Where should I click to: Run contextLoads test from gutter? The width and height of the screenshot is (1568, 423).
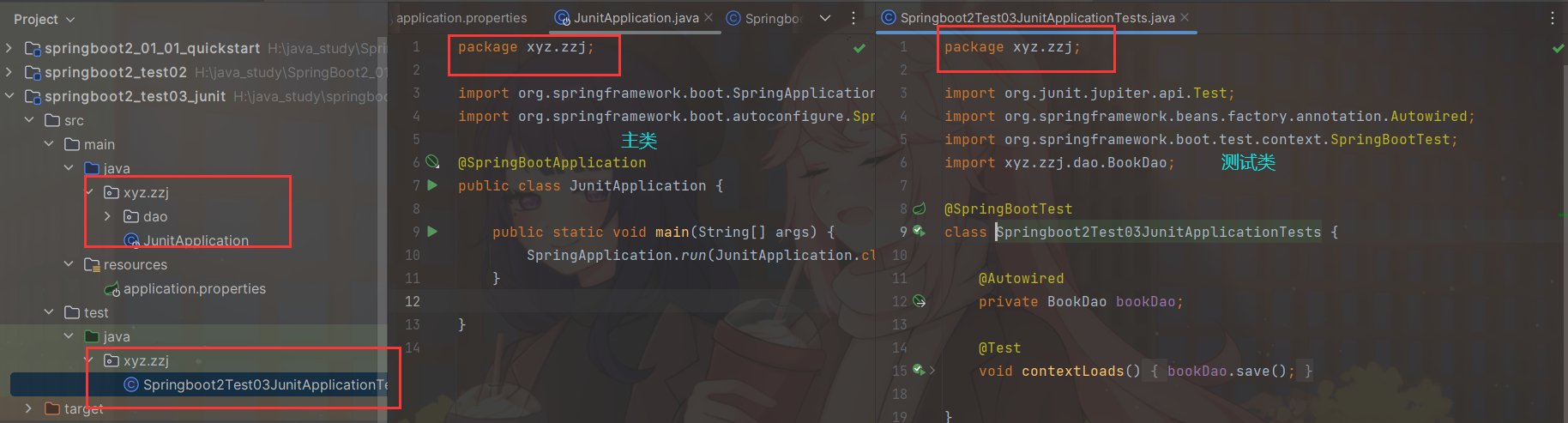point(919,370)
